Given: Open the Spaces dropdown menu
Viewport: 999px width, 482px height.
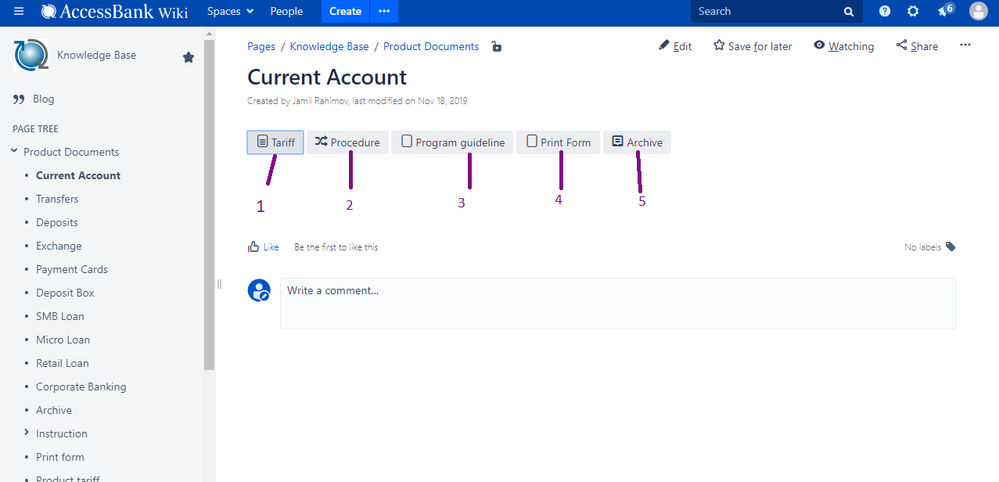Looking at the screenshot, I should pos(230,11).
